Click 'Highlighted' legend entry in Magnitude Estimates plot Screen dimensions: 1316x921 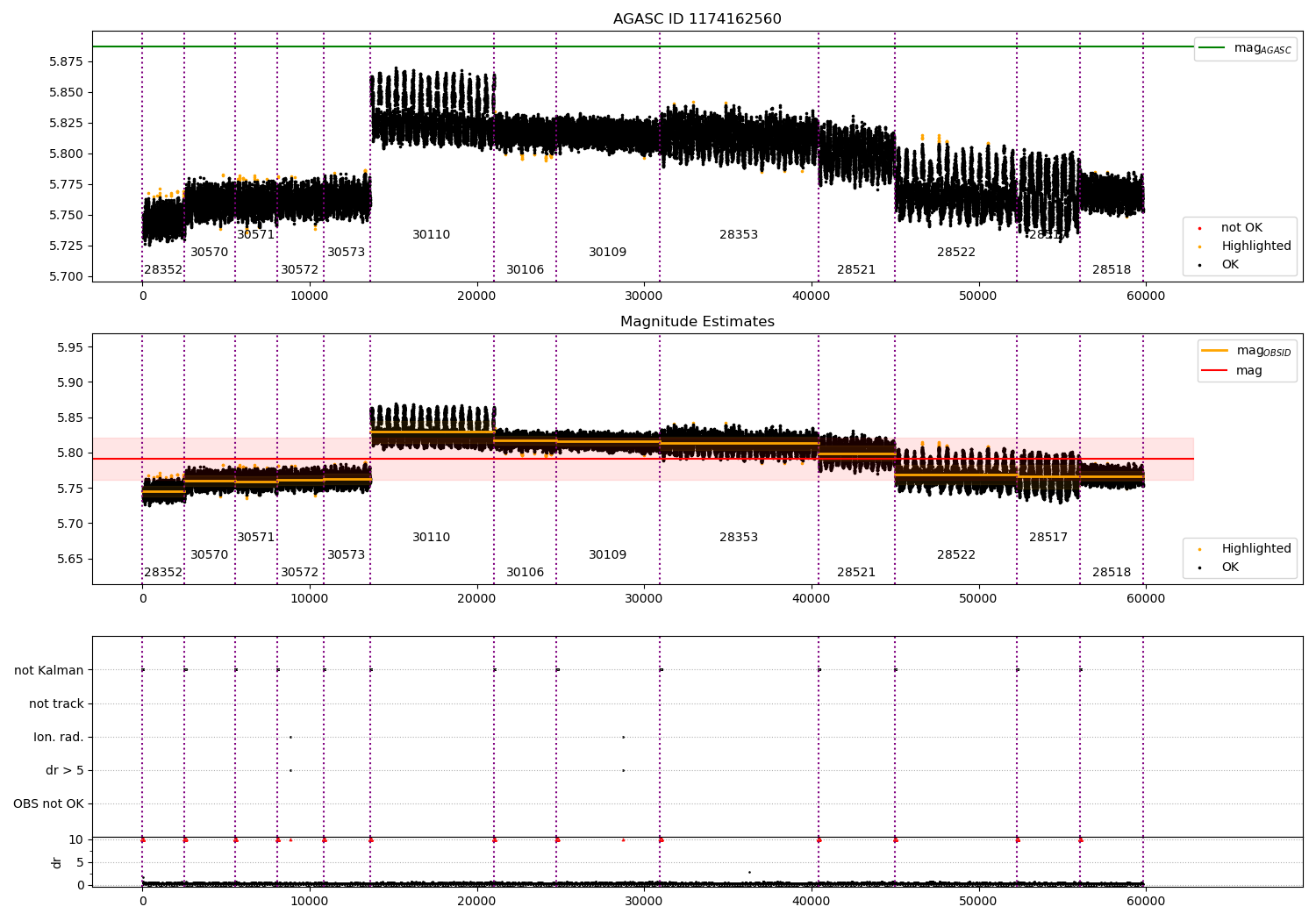point(1246,548)
